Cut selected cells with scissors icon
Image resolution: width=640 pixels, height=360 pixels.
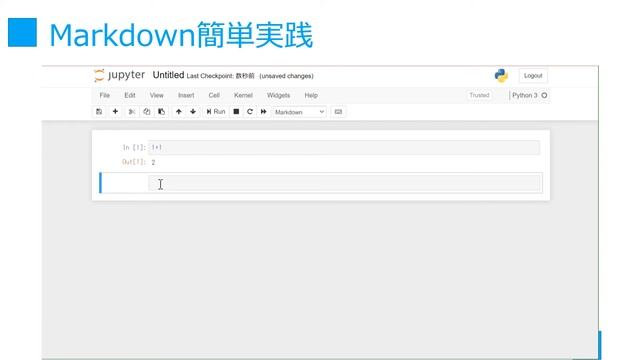pos(131,111)
